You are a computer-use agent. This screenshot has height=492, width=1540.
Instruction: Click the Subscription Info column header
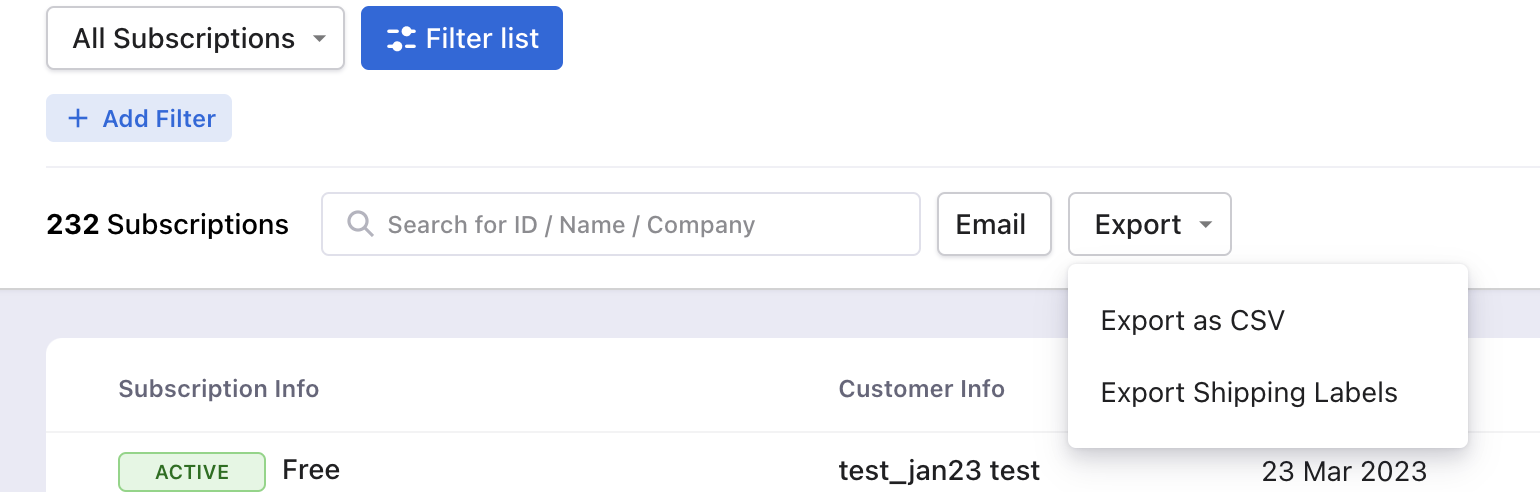[219, 389]
